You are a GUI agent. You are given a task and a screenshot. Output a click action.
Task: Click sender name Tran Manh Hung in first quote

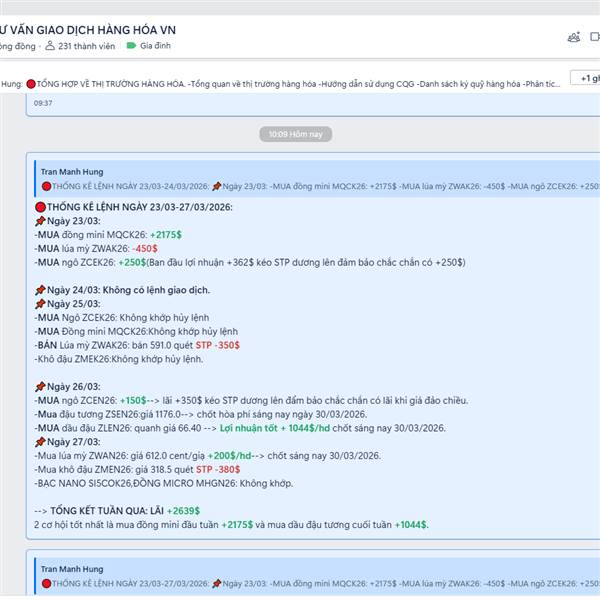pyautogui.click(x=72, y=172)
